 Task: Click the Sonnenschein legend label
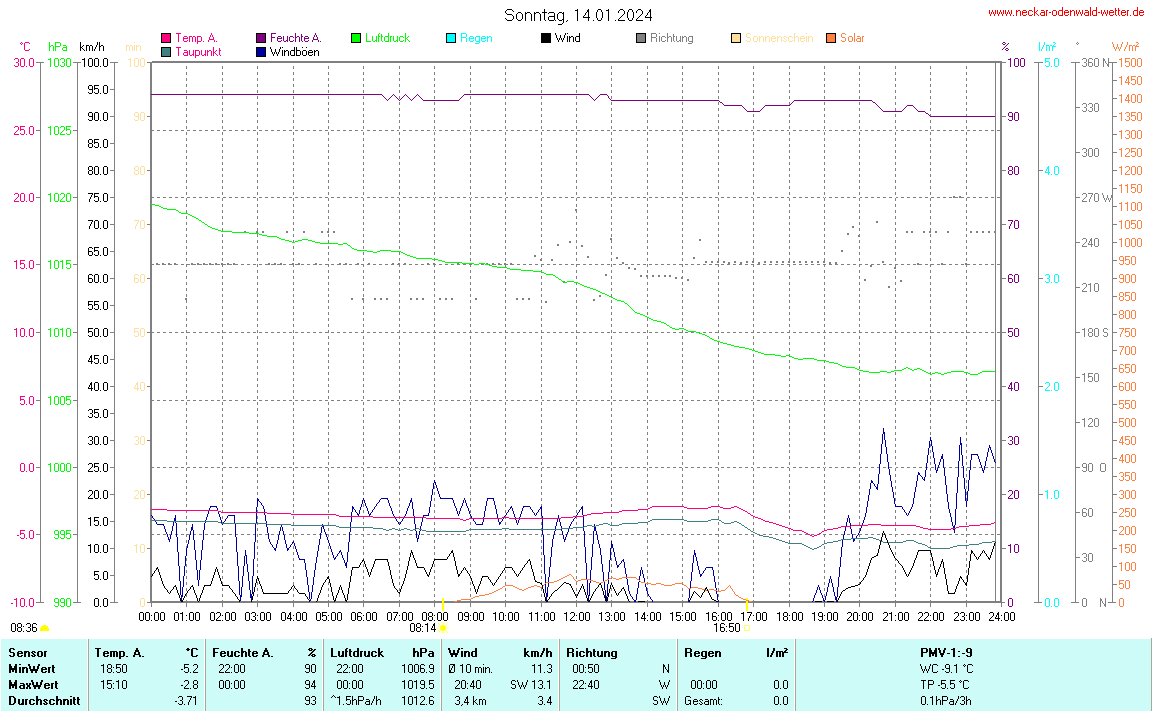[778, 38]
